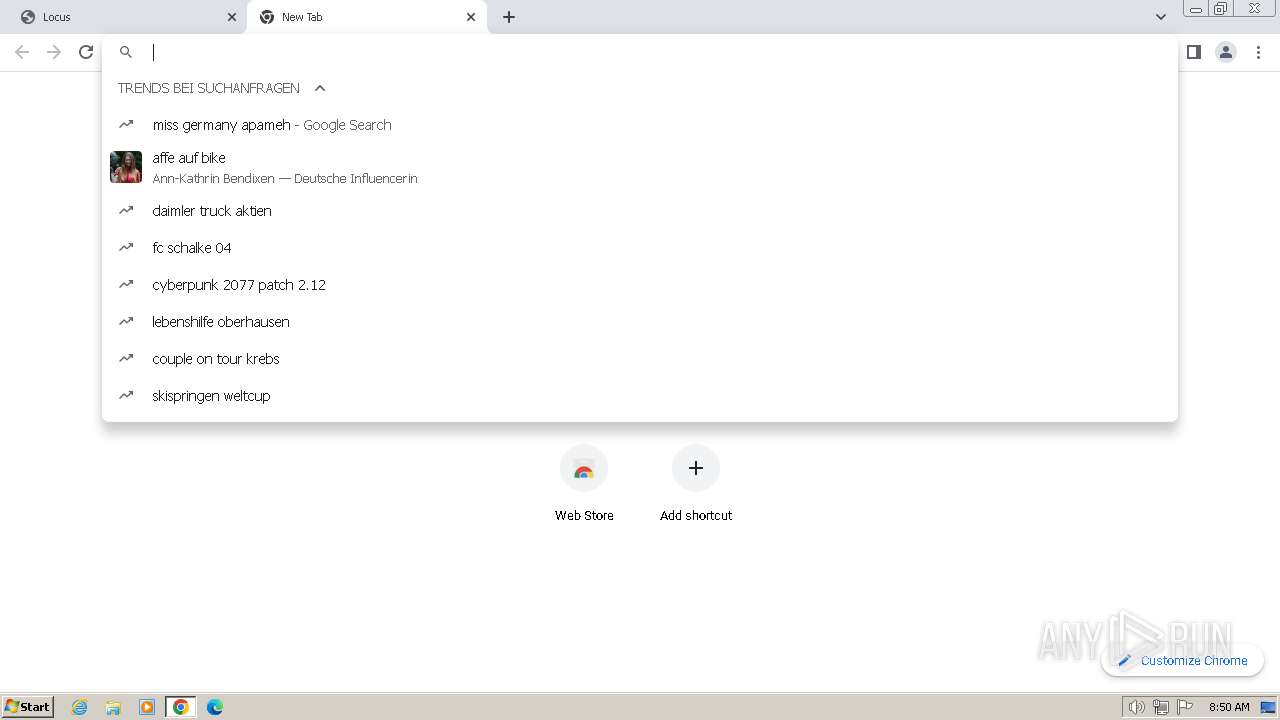Click the 8:50 AM system clock
This screenshot has height=720, width=1280.
click(x=1229, y=707)
